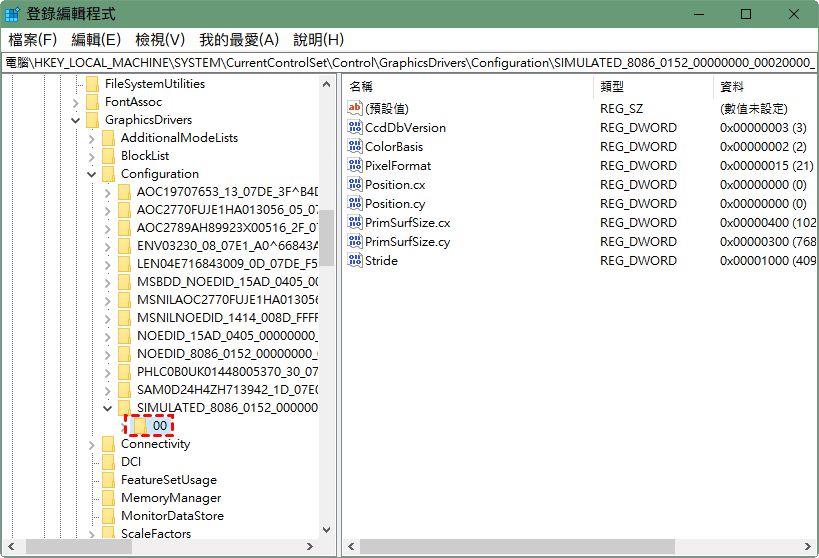The height and width of the screenshot is (558, 819).
Task: Select the PrimSurfSize.cx value
Action: [x=407, y=223]
